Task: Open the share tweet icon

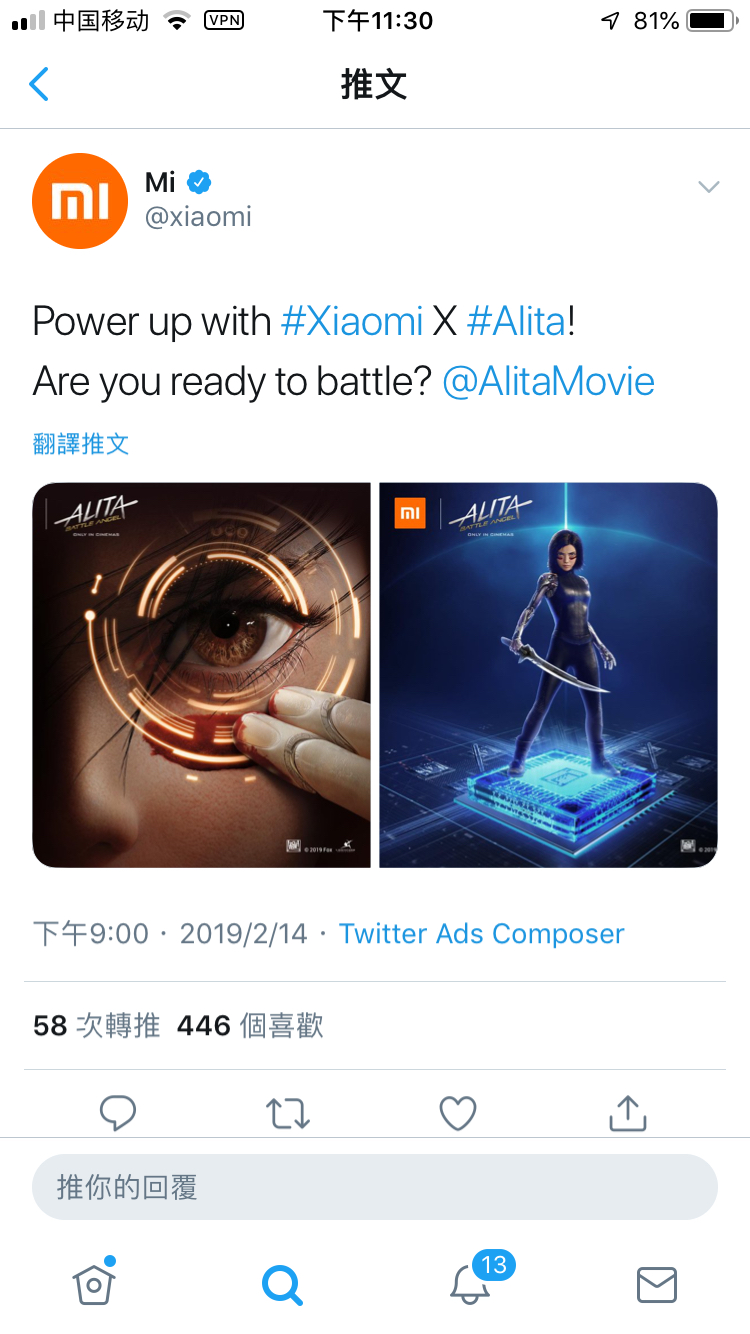Action: click(x=628, y=1111)
